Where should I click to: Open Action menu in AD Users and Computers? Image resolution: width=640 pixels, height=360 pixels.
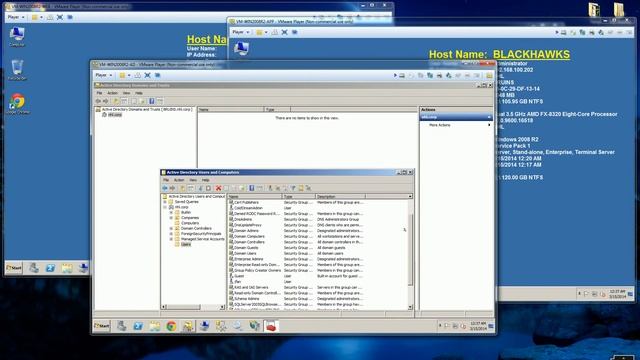point(179,180)
